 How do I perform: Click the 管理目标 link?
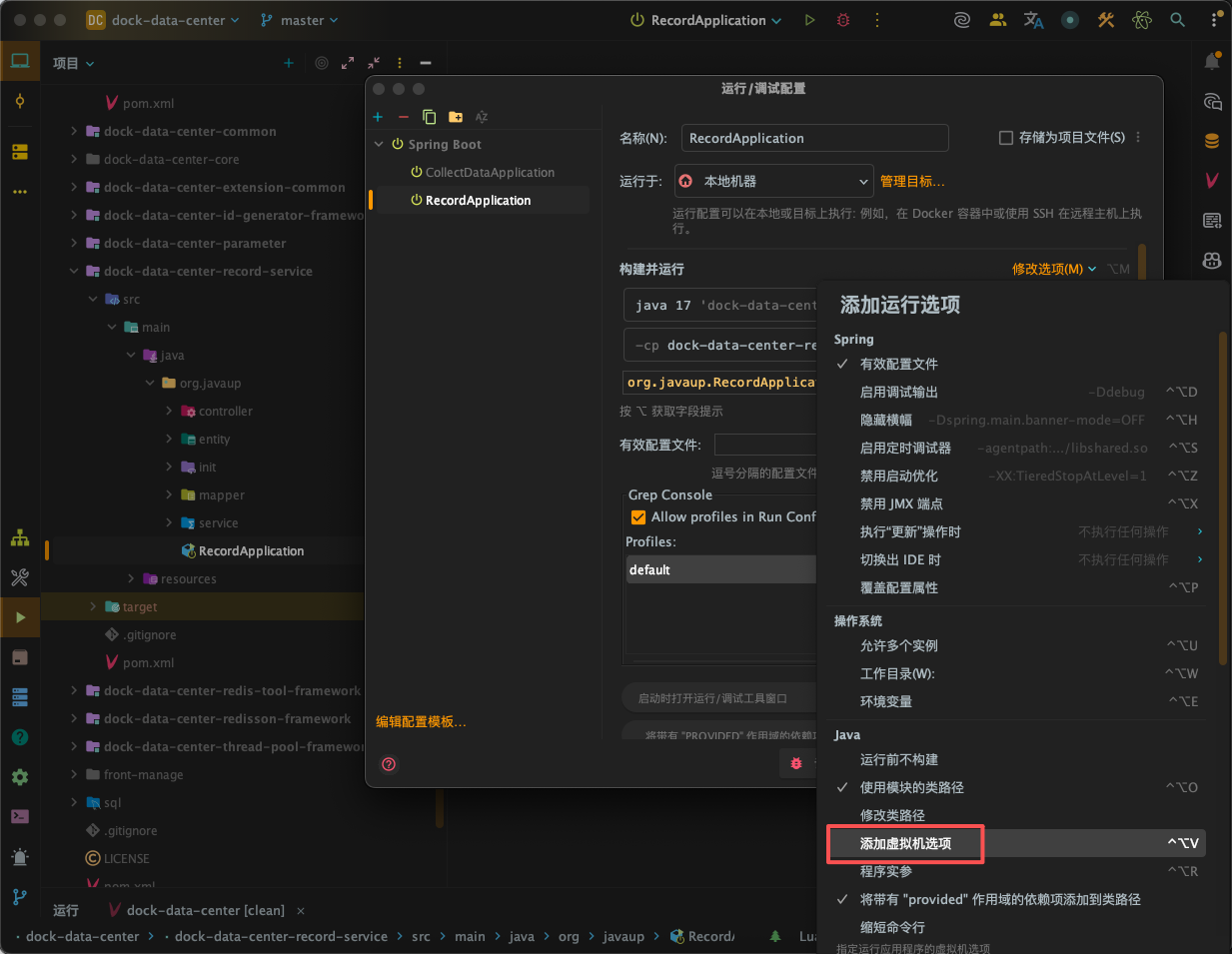911,182
